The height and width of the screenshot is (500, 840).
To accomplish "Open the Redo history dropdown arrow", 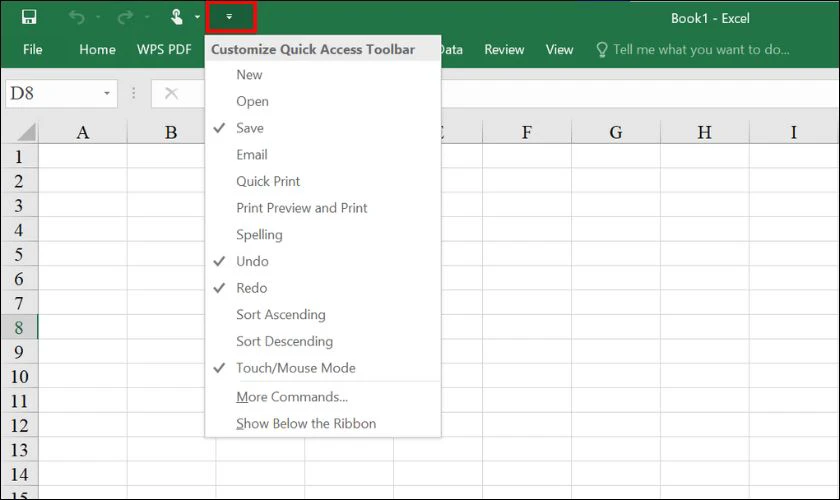I will point(146,17).
